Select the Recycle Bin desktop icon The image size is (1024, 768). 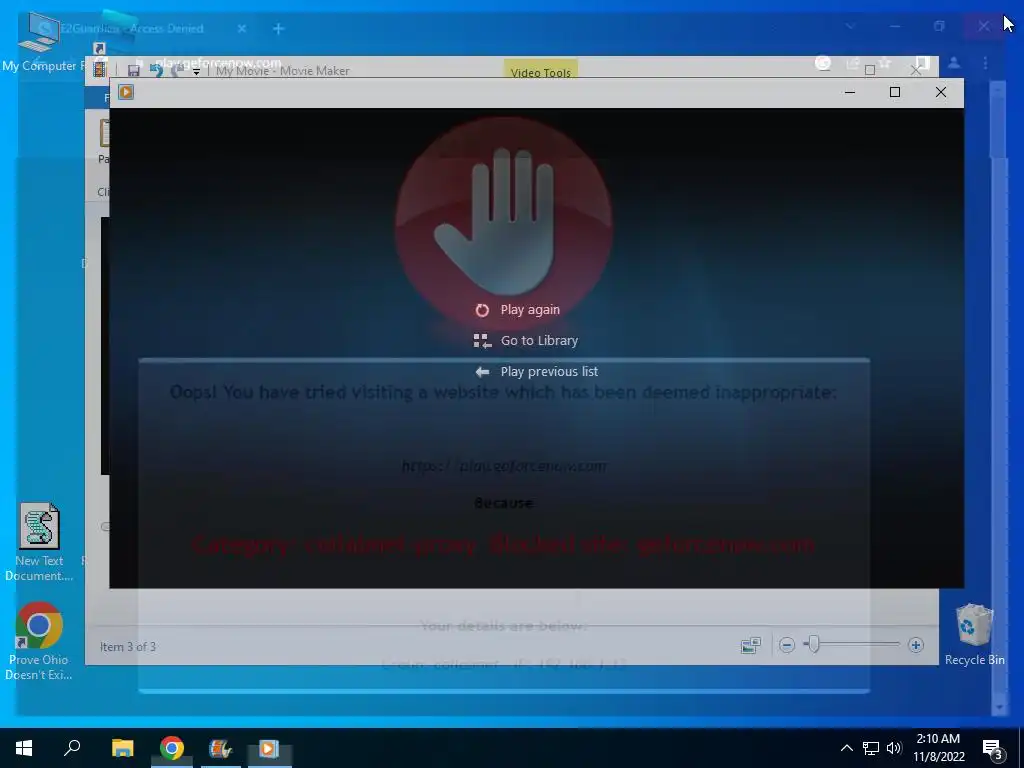tap(974, 635)
